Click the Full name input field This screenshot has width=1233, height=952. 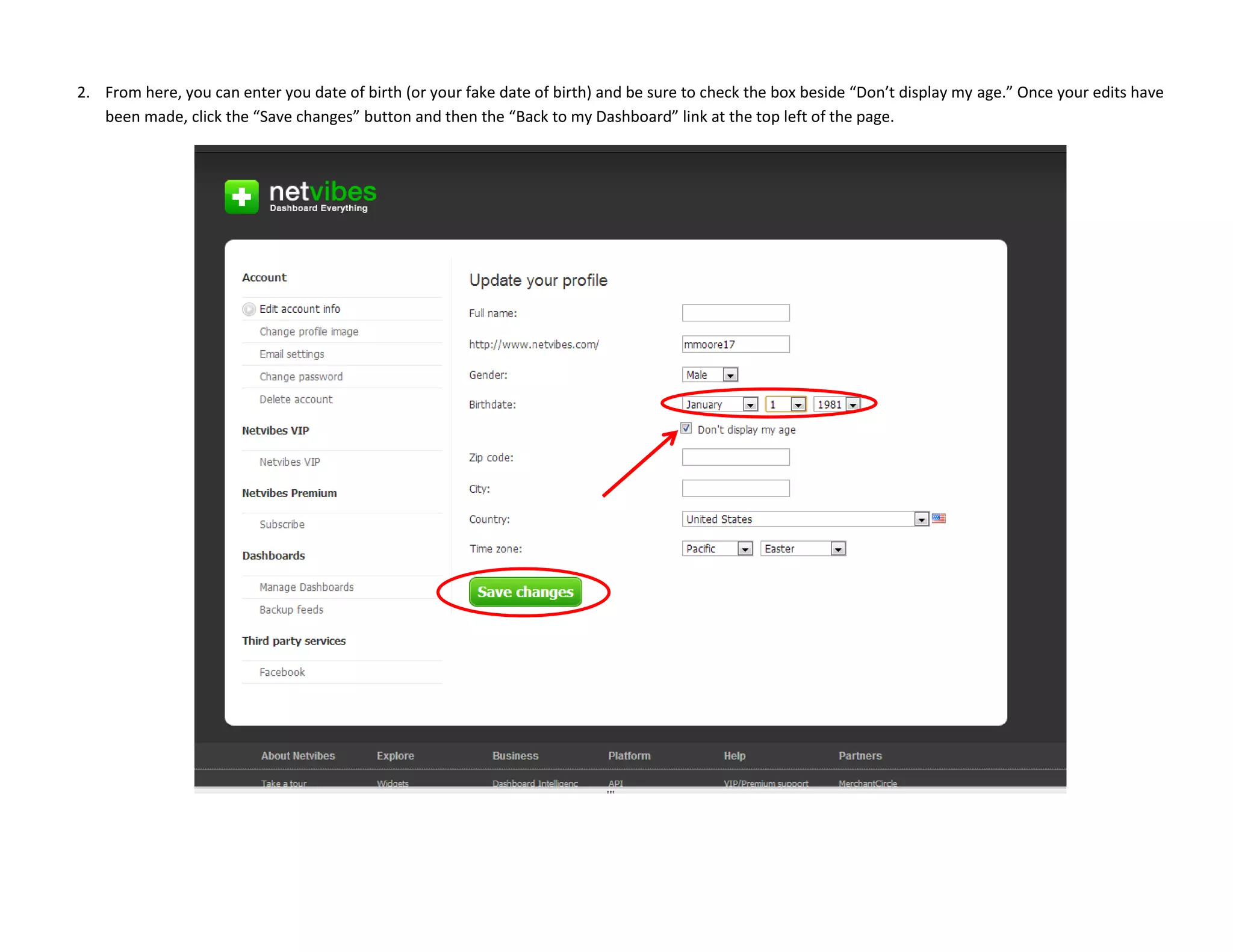736,313
